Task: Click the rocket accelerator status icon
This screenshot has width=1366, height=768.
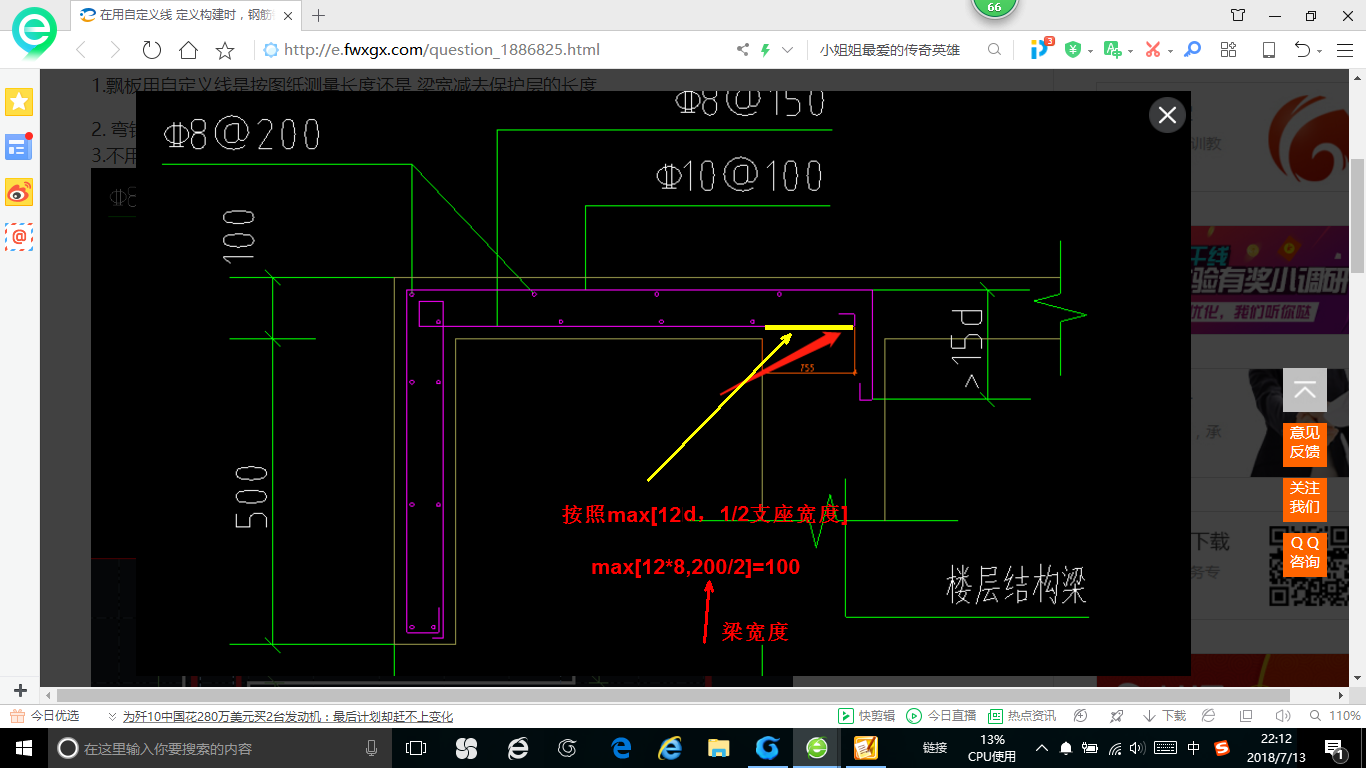Action: [x=1116, y=716]
